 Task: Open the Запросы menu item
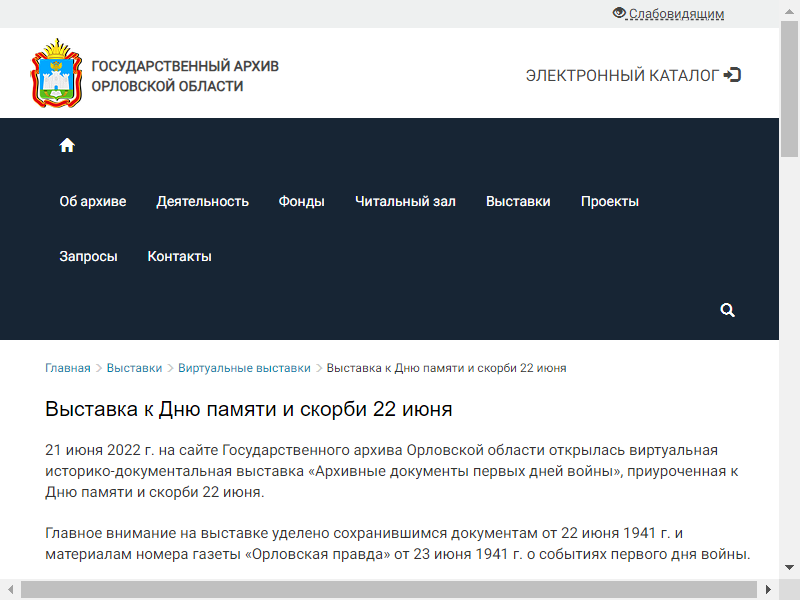click(x=88, y=256)
